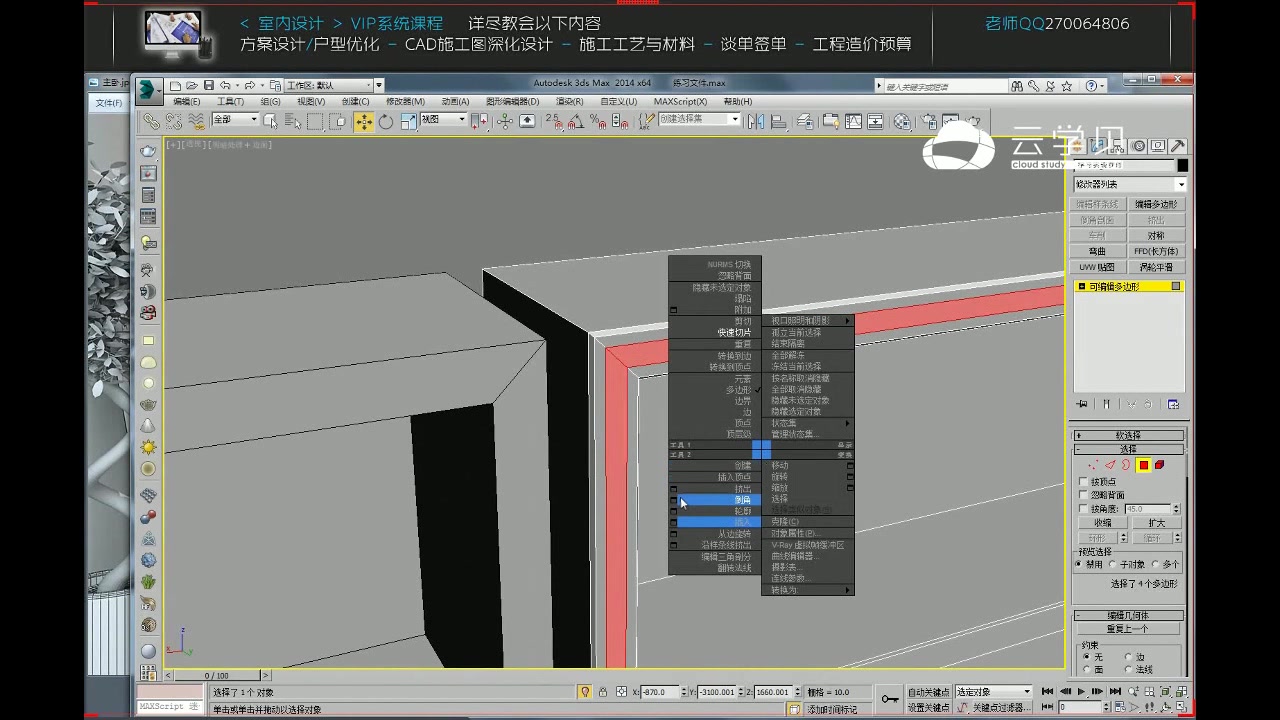The width and height of the screenshot is (1280, 720).
Task: Select the Select and Move tool
Action: pyautogui.click(x=363, y=121)
